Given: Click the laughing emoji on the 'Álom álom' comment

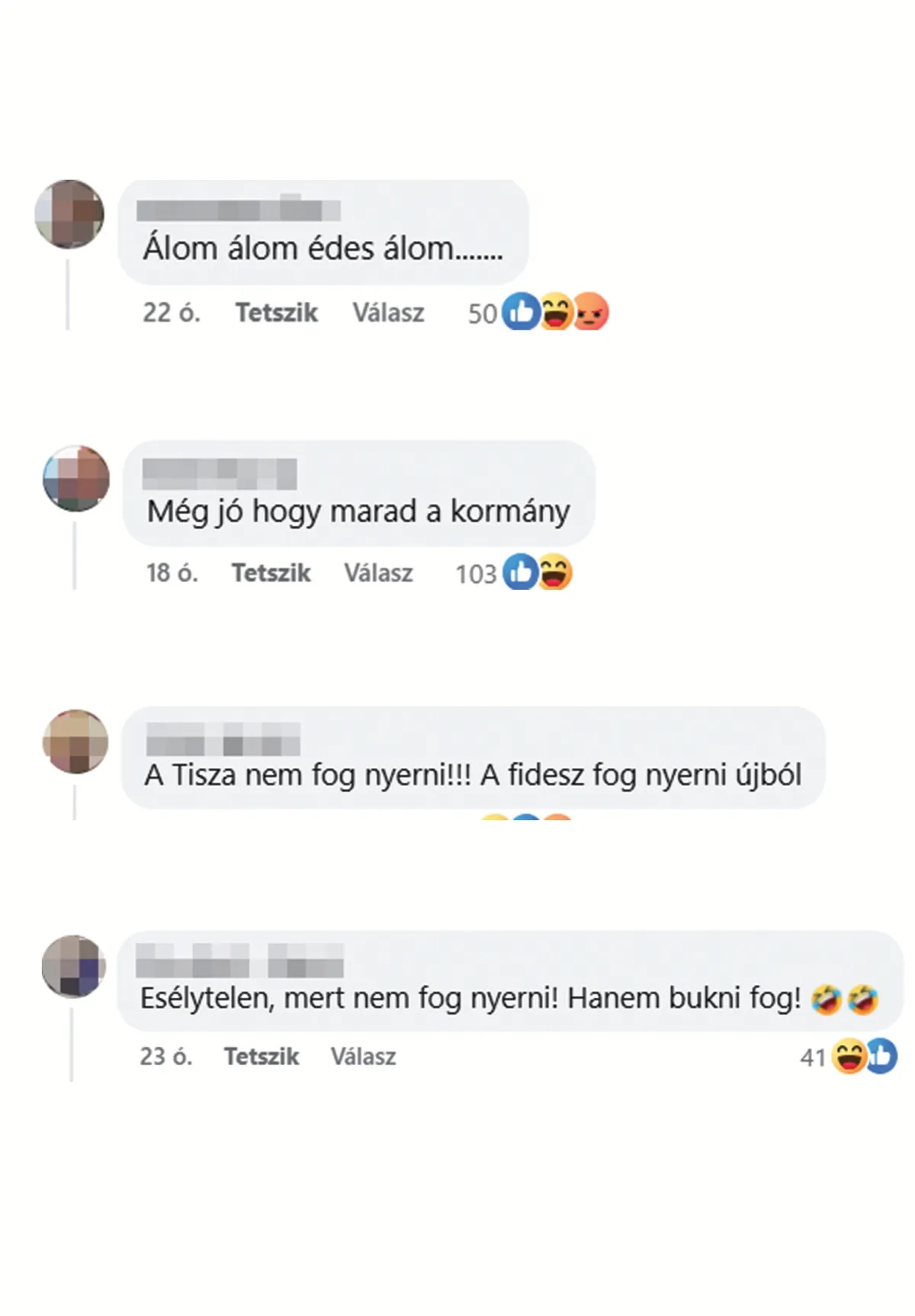Looking at the screenshot, I should click(x=557, y=311).
